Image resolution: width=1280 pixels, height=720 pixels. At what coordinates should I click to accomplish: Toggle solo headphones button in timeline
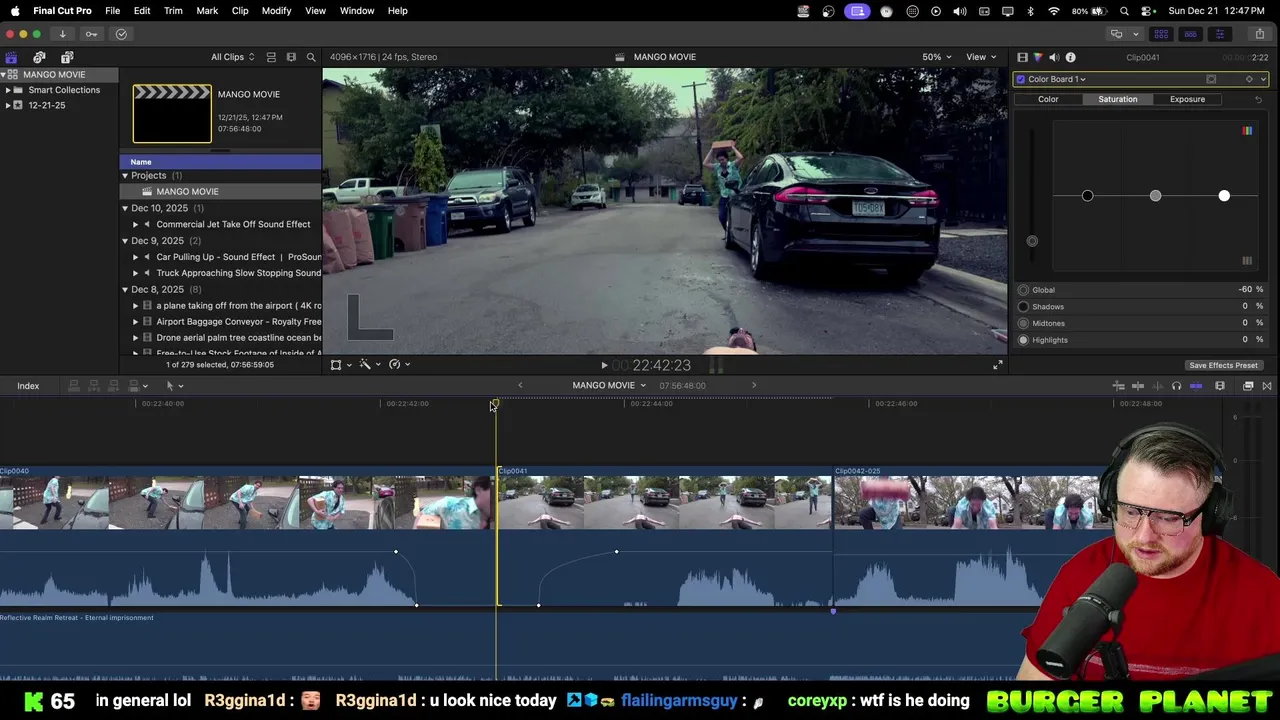(x=1176, y=386)
